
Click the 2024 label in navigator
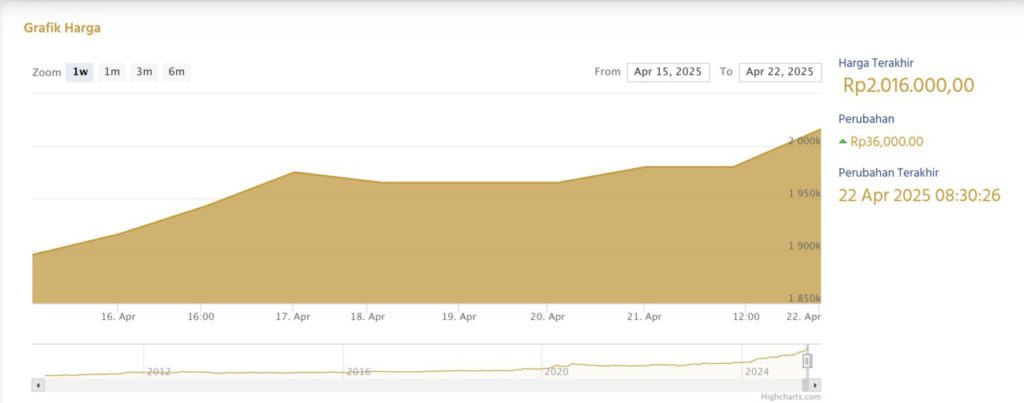click(757, 372)
